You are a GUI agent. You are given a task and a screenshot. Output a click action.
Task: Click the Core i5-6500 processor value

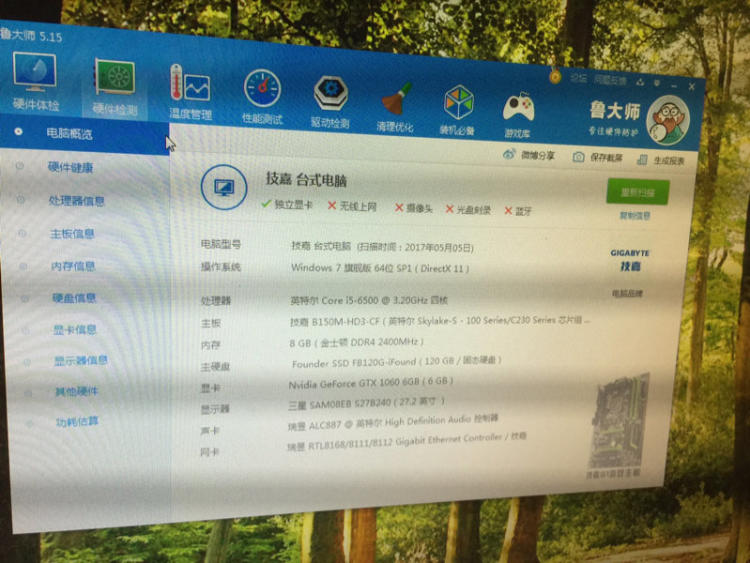pyautogui.click(x=369, y=300)
